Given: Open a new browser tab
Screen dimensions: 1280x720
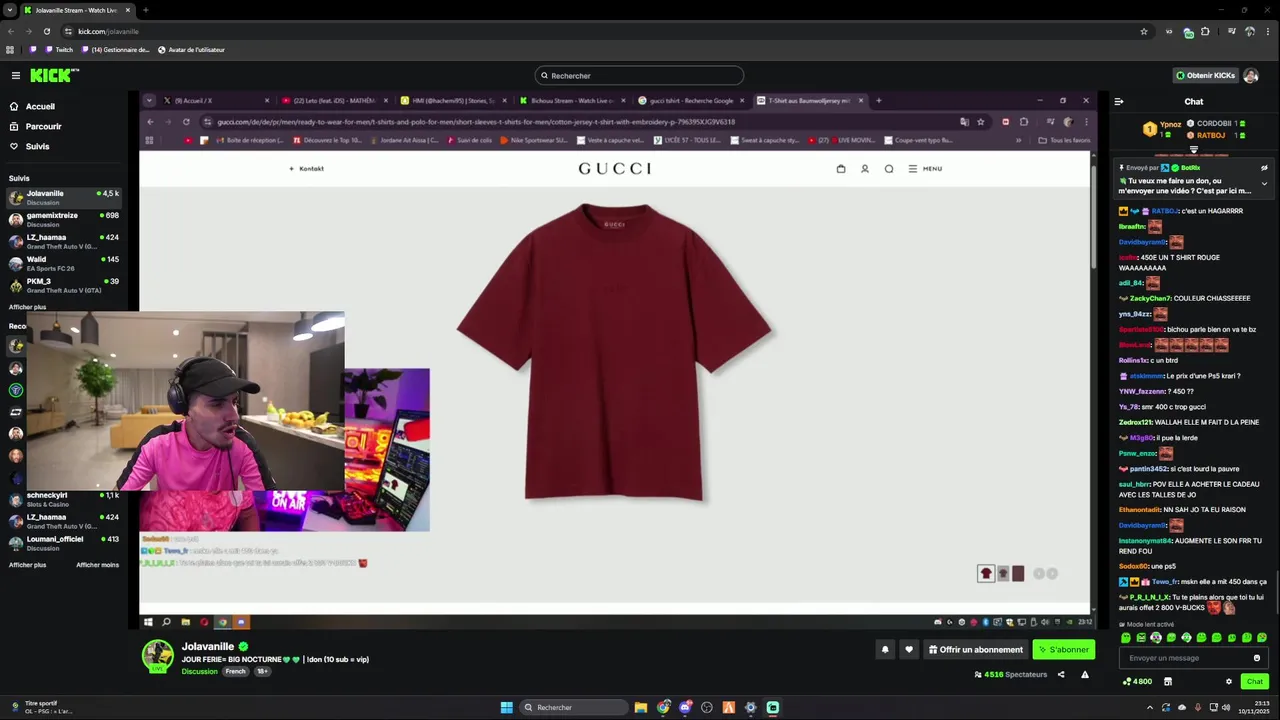Looking at the screenshot, I should point(145,10).
